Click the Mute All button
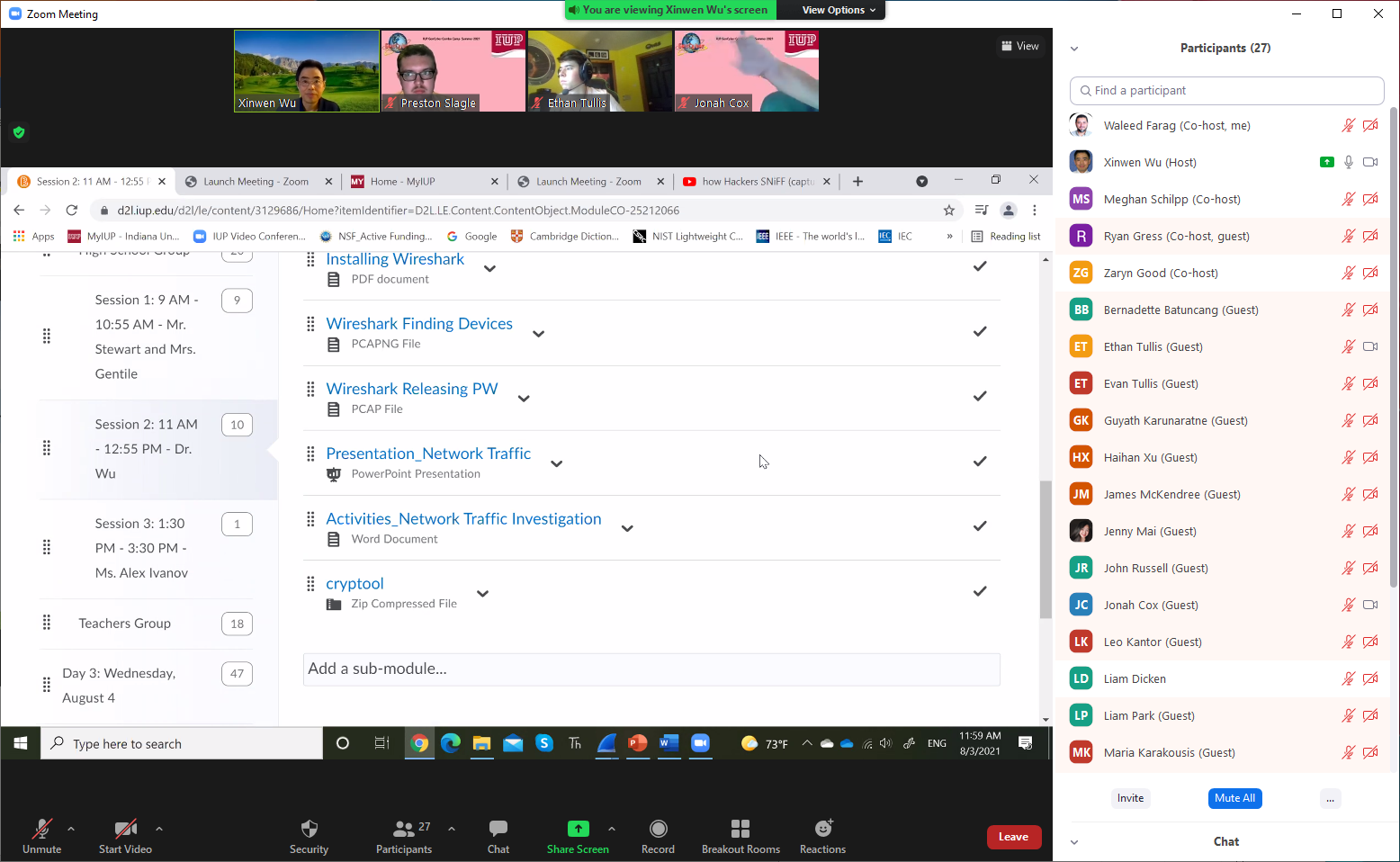Viewport: 1400px width, 862px height. tap(1234, 798)
